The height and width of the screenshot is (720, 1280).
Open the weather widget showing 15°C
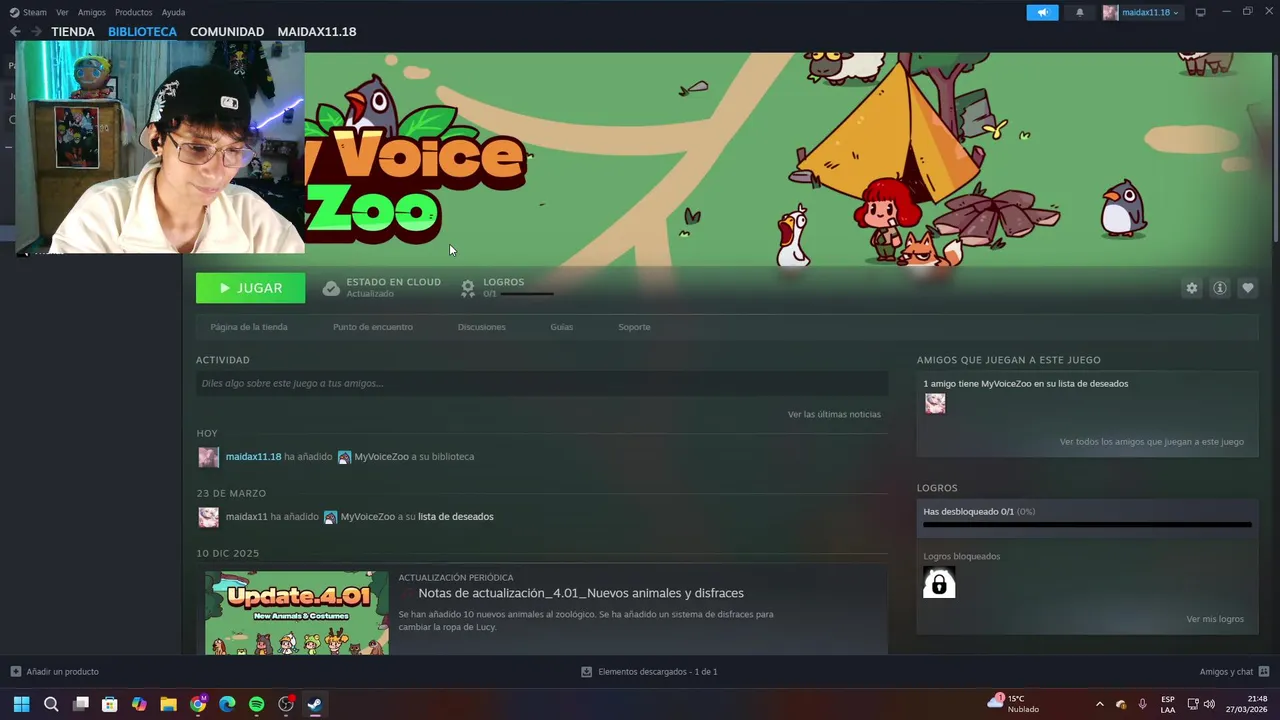[x=1014, y=704]
